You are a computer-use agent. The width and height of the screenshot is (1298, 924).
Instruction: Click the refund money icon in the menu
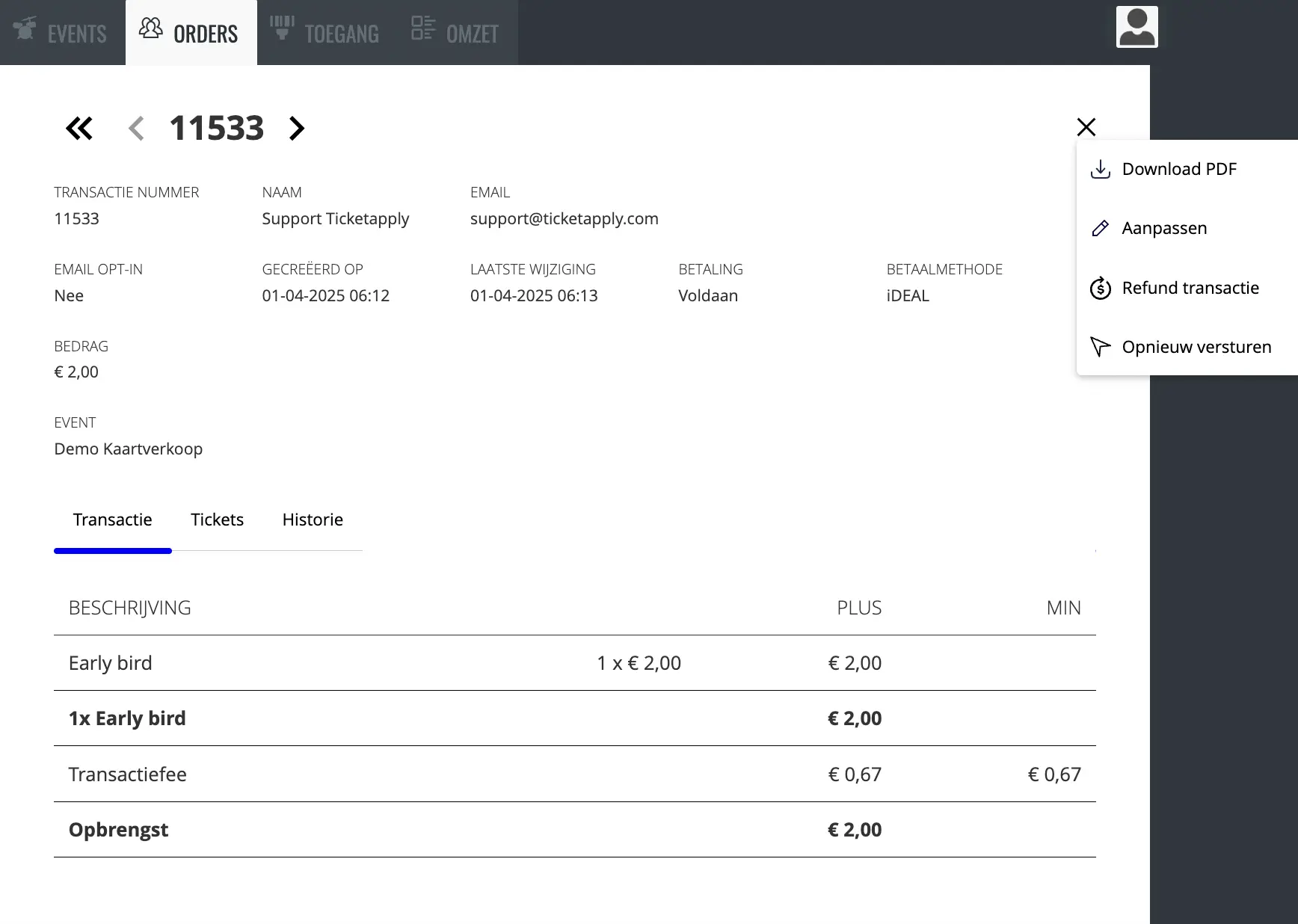pyautogui.click(x=1100, y=288)
